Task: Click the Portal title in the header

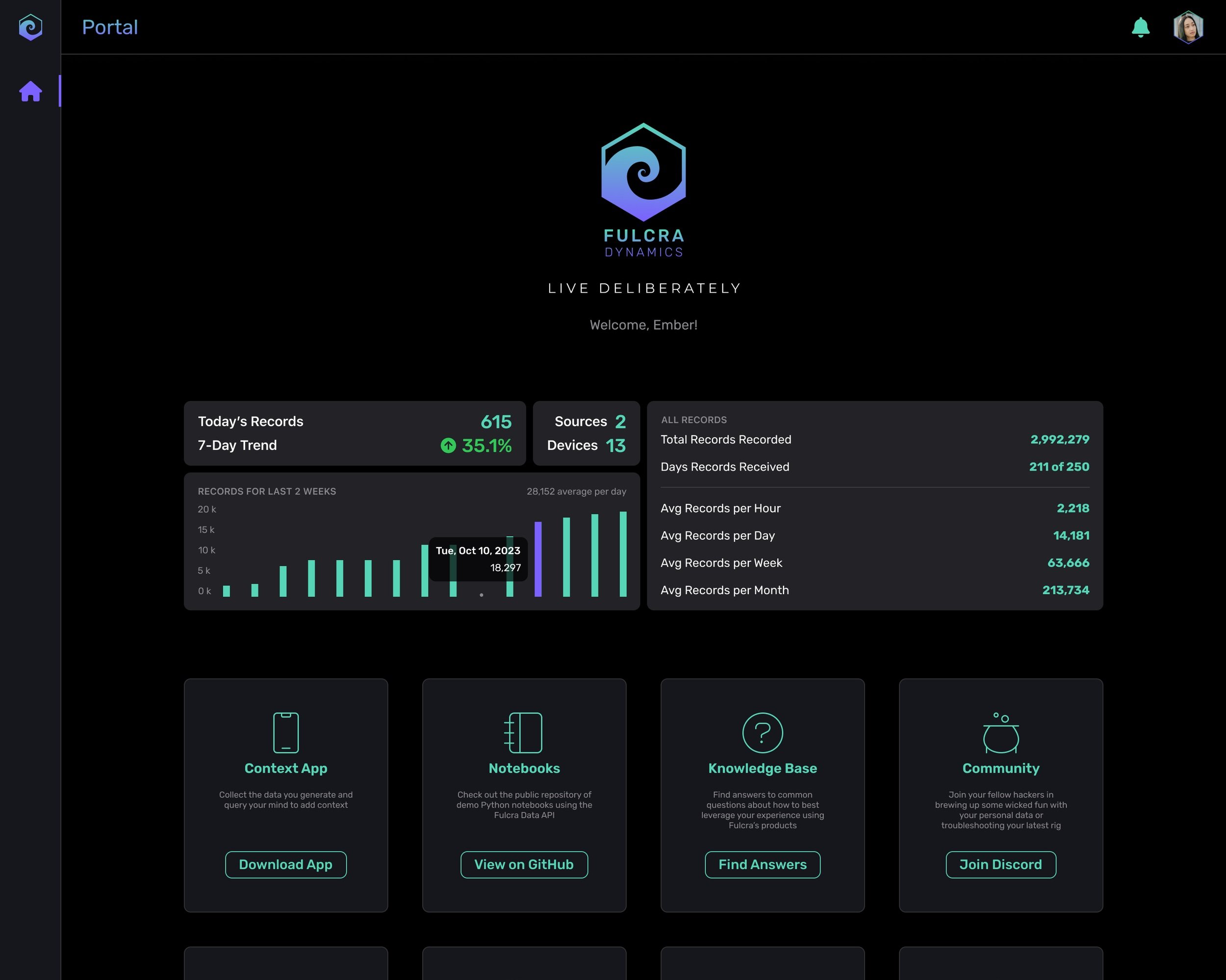Action: (110, 27)
